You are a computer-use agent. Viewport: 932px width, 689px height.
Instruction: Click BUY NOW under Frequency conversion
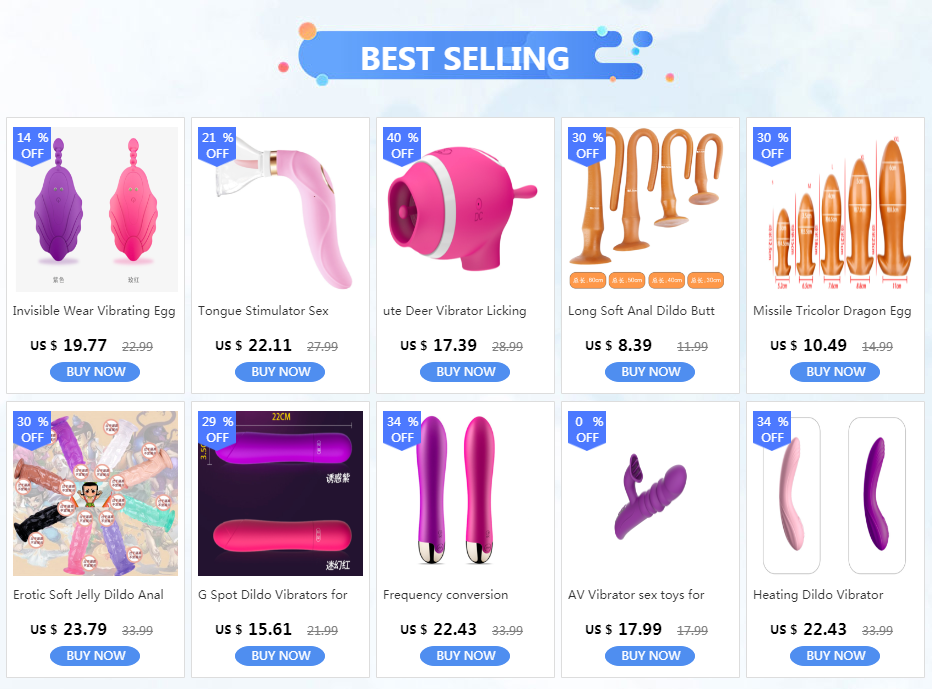pos(465,656)
